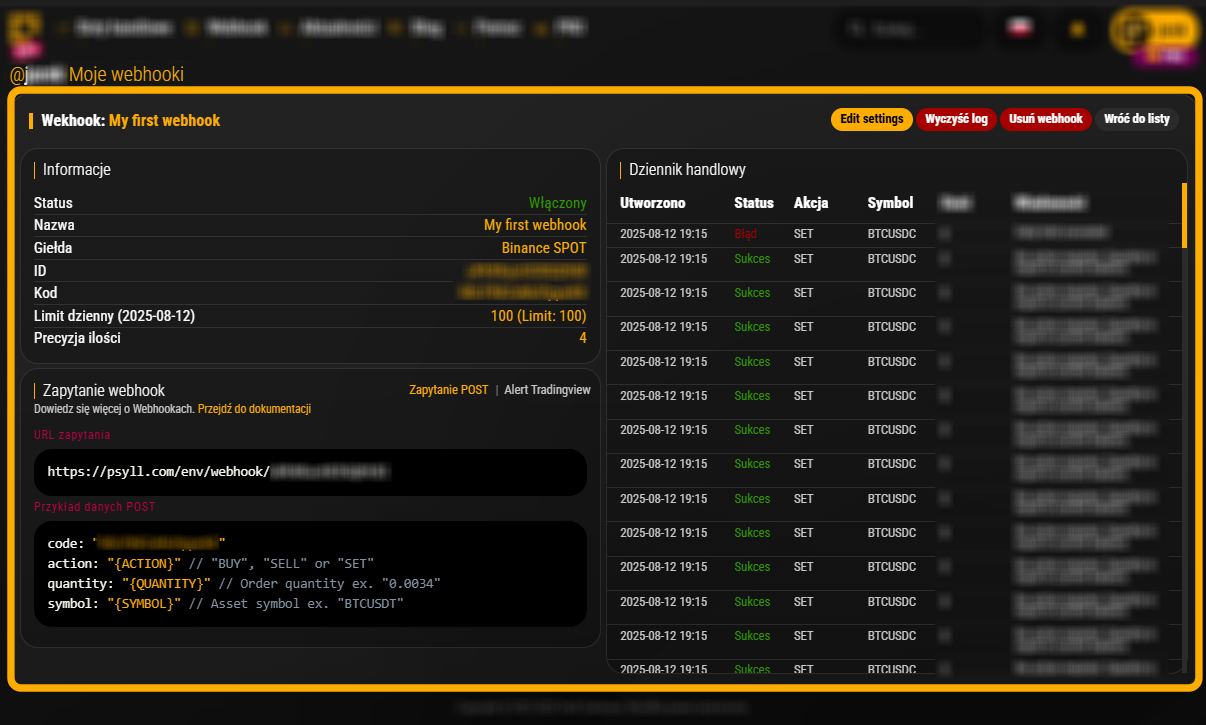Click the scrollbar thumb of Dziennik handlowy
This screenshot has height=725, width=1206.
(x=1185, y=215)
